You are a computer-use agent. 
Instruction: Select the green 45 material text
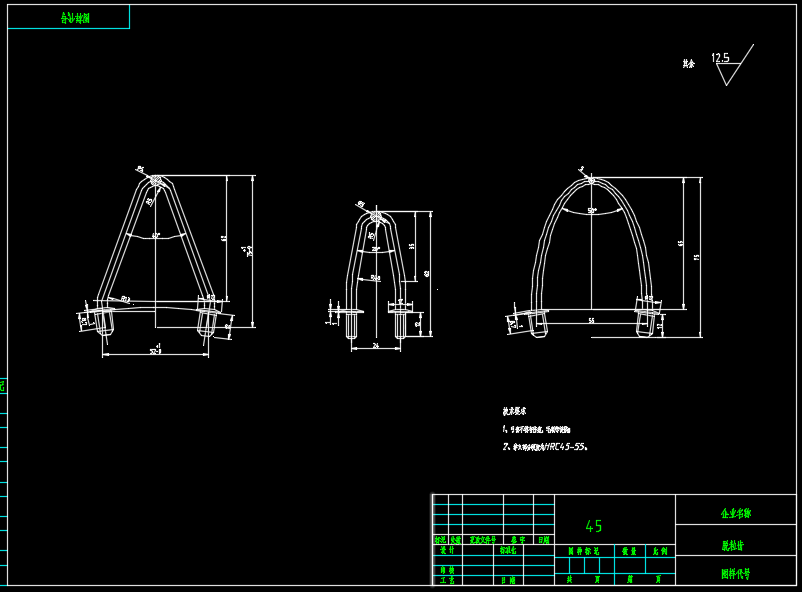[x=594, y=526]
